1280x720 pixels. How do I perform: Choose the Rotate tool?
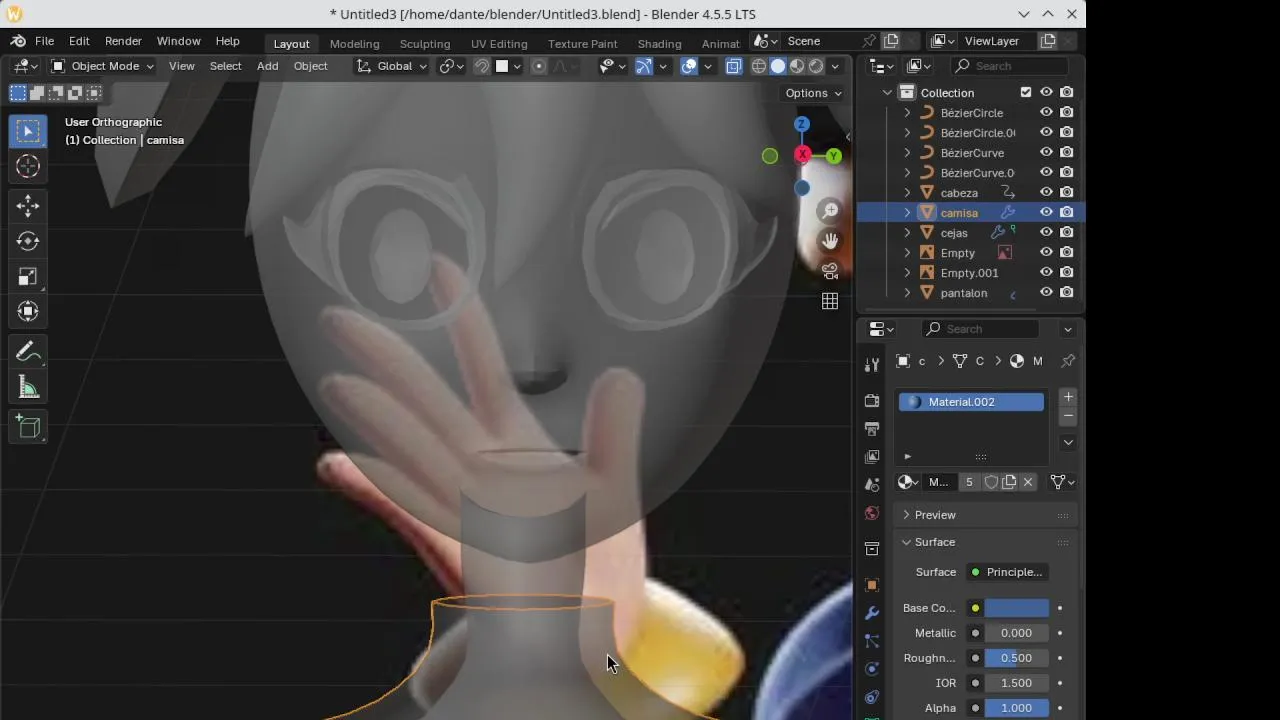28,241
